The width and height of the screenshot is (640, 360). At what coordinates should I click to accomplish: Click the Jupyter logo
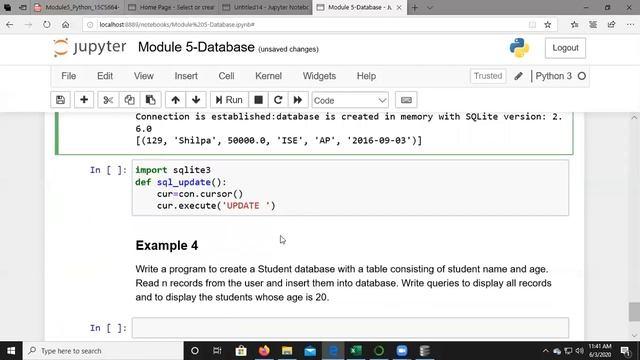tap(90, 47)
